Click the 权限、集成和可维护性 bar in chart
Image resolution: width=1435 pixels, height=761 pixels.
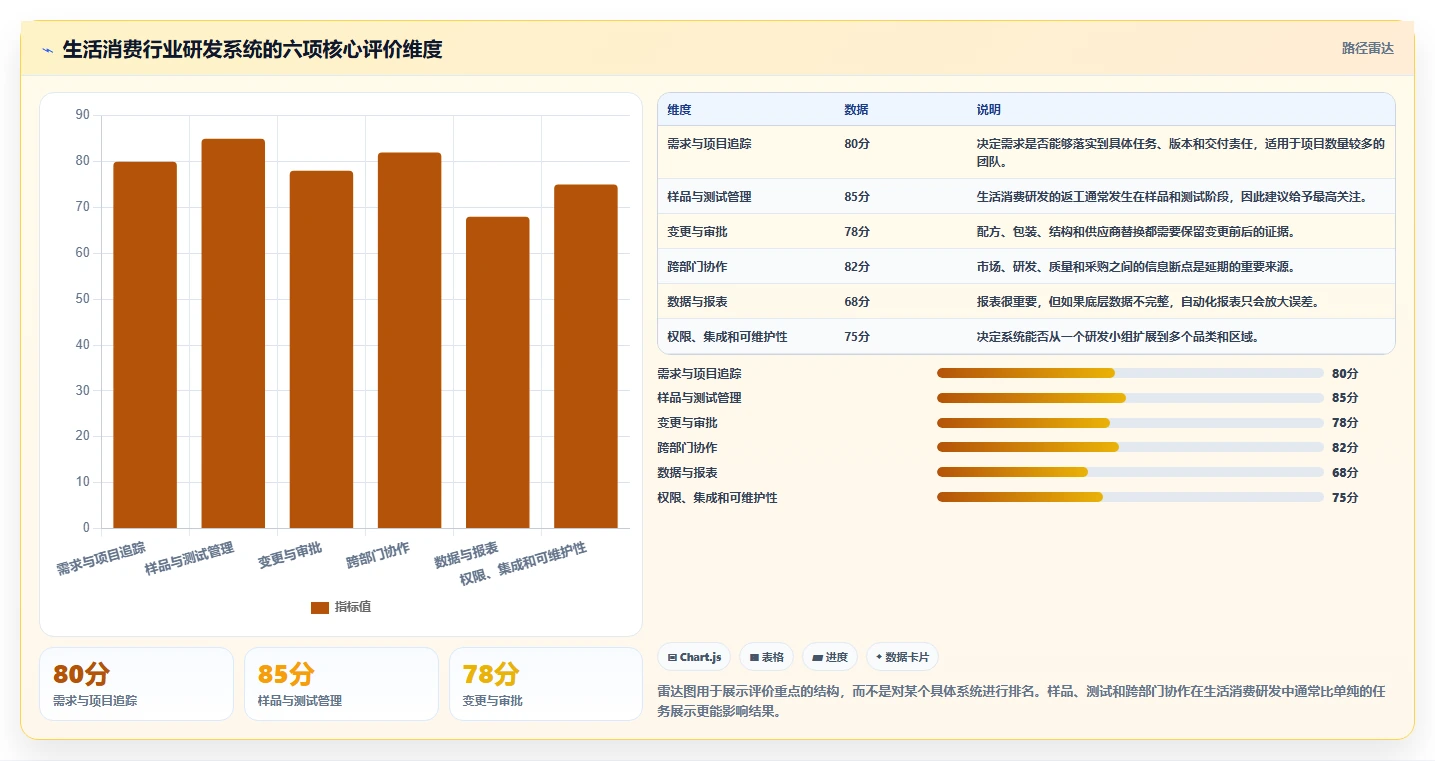coord(586,356)
